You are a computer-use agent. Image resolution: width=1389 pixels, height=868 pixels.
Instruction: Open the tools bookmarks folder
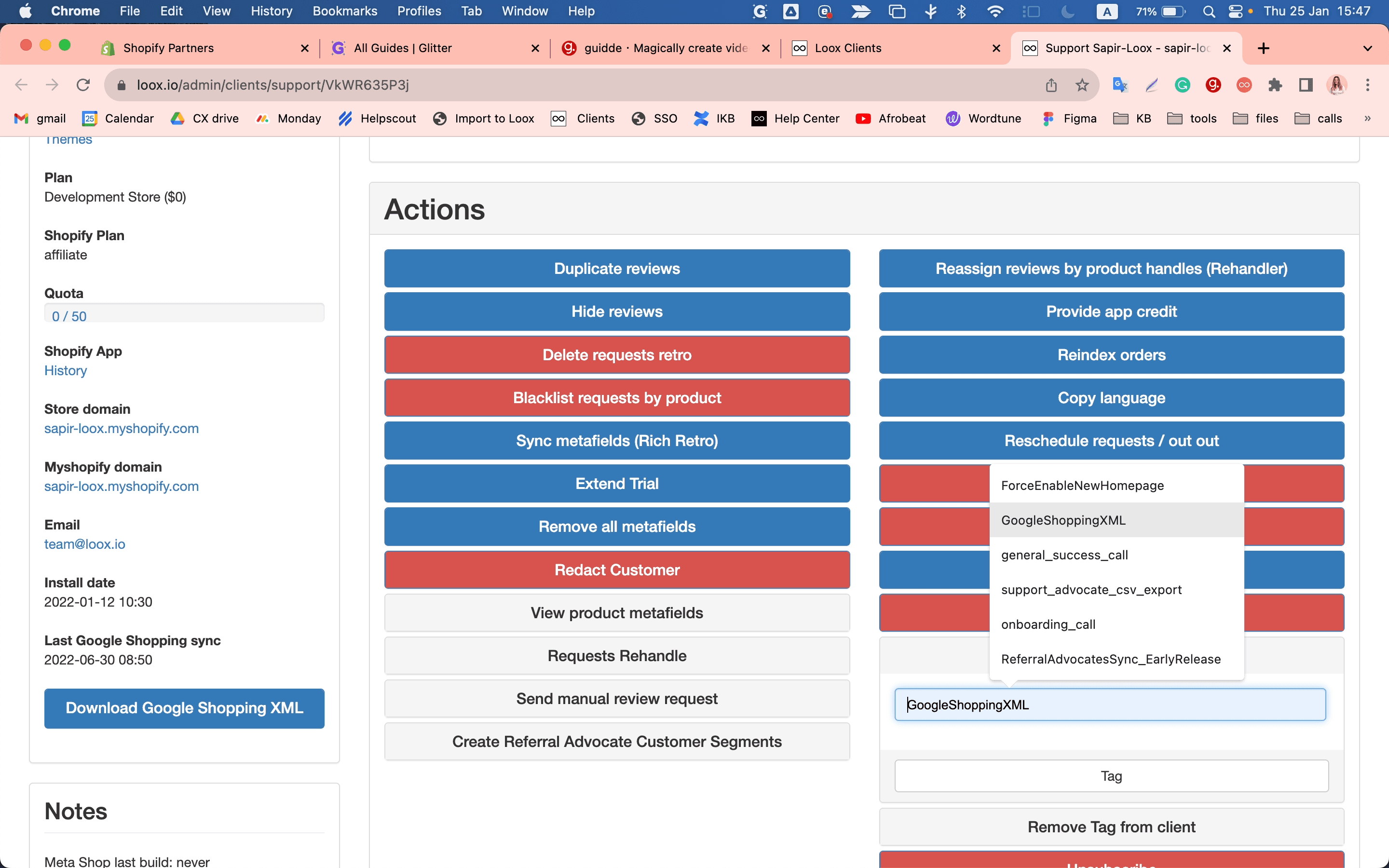coord(1192,118)
